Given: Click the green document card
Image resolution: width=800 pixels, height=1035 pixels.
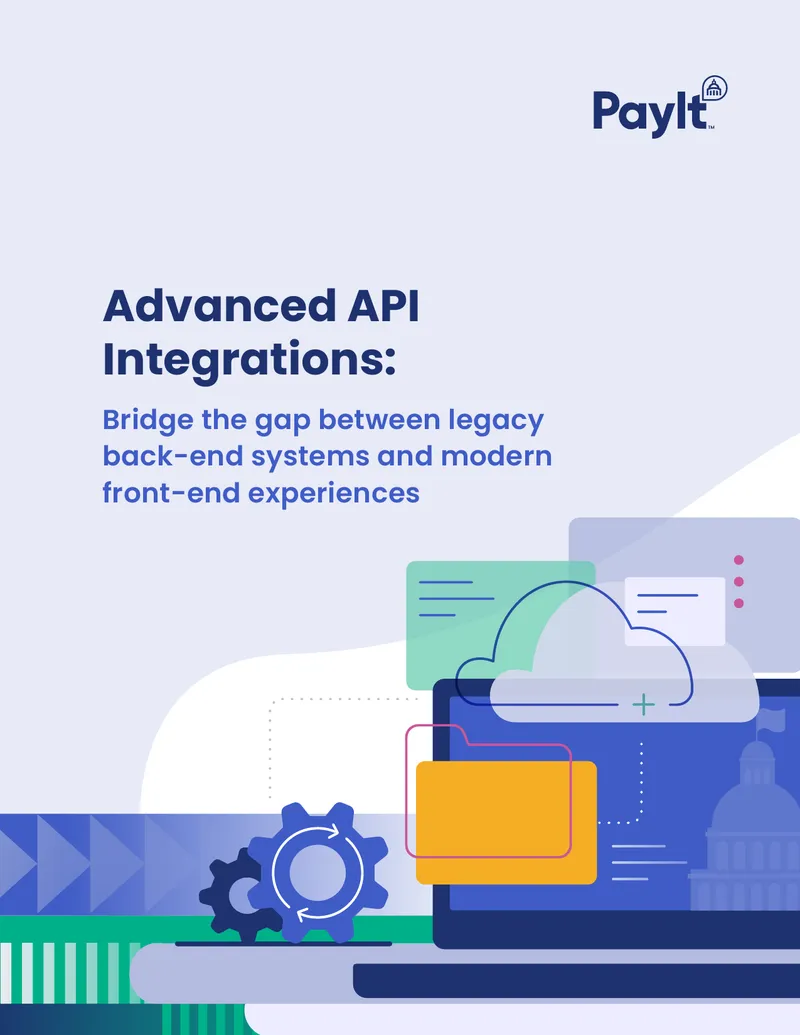Looking at the screenshot, I should (x=500, y=625).
